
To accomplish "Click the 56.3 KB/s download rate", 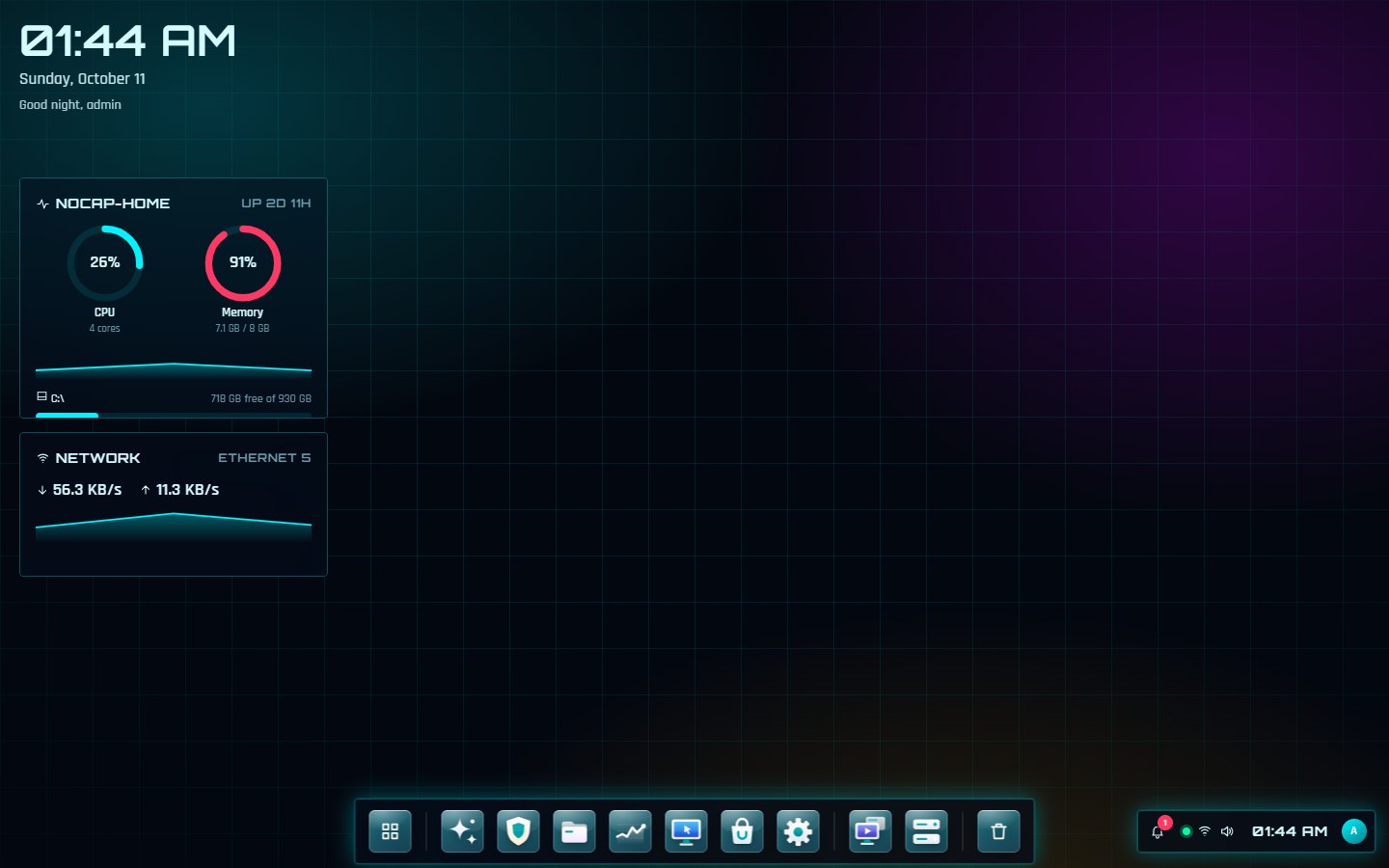I will point(87,490).
